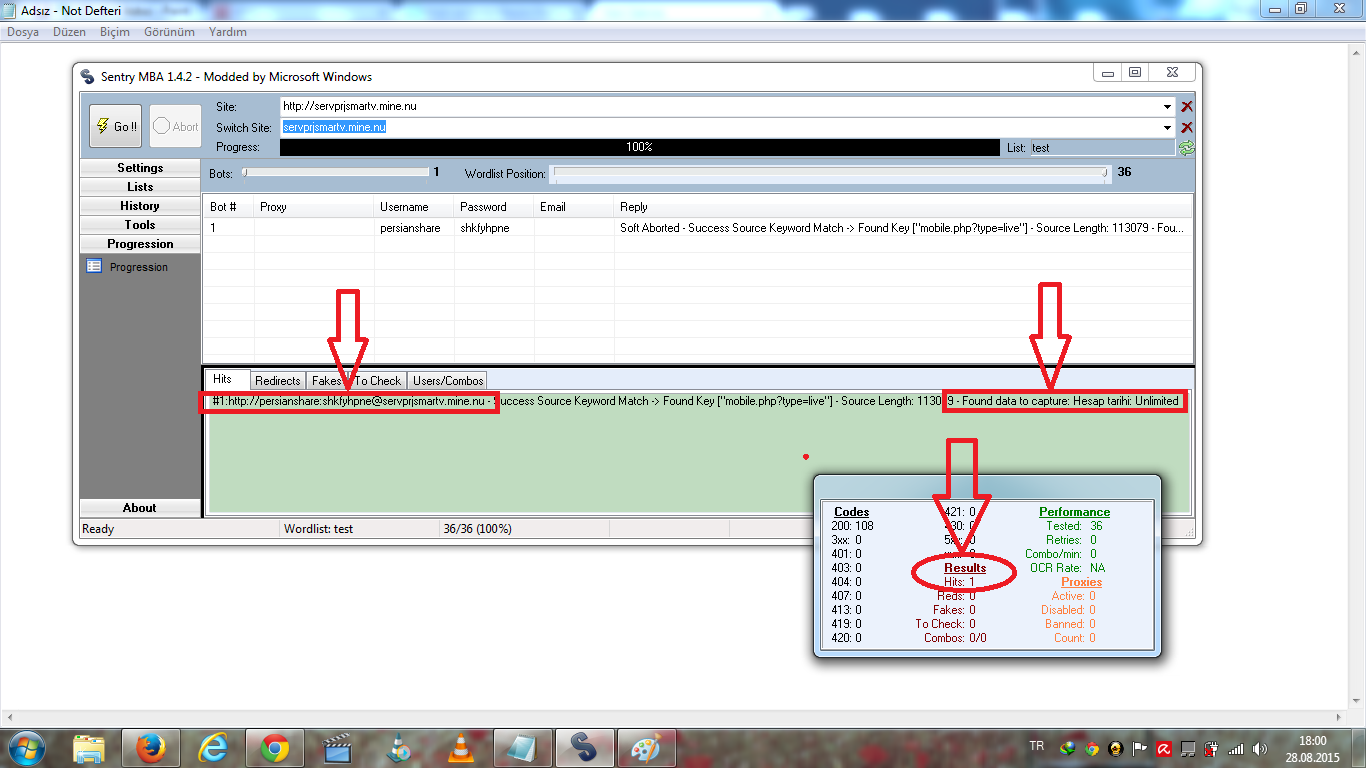
Task: Click the Bots slider track
Action: (x=335, y=172)
